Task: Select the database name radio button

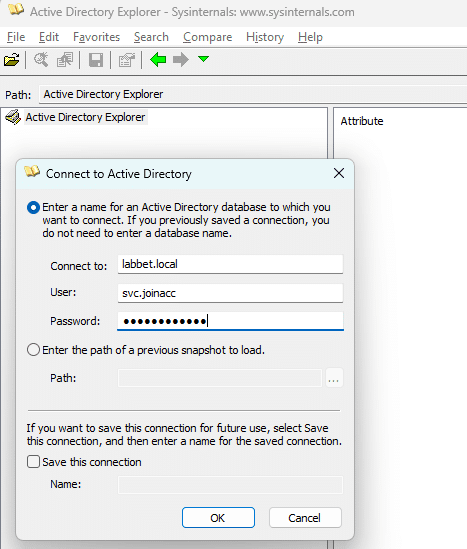Action: (33, 208)
